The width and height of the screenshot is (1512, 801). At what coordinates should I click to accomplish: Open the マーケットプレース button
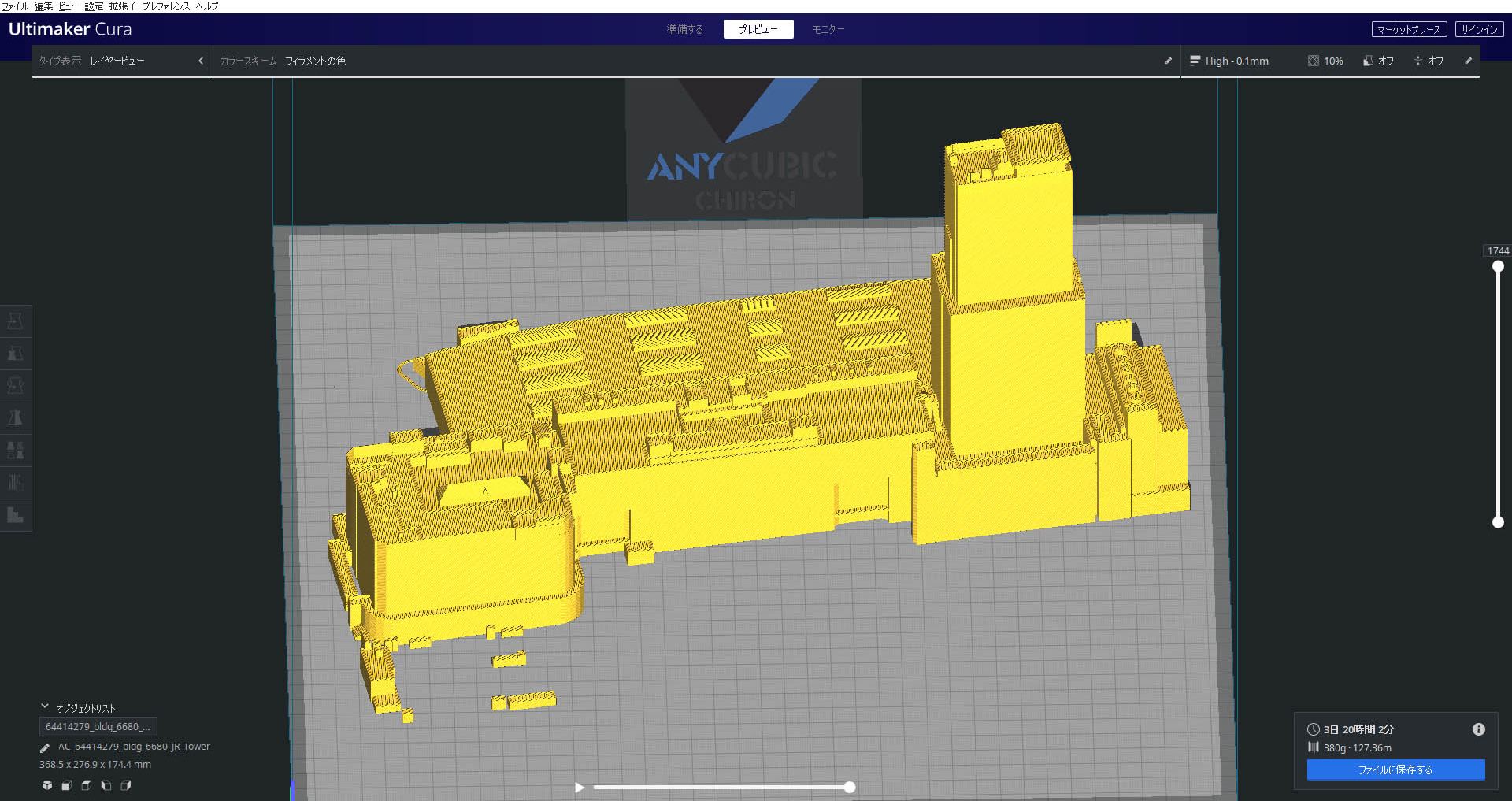coord(1409,29)
